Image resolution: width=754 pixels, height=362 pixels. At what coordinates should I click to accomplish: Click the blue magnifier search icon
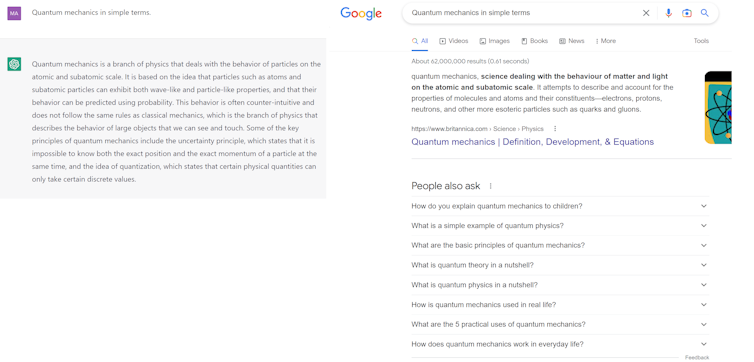point(704,13)
